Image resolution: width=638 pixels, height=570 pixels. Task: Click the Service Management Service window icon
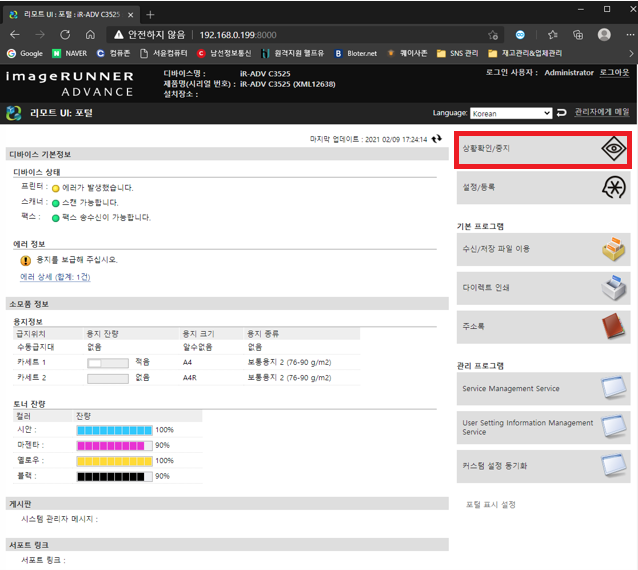pos(614,387)
